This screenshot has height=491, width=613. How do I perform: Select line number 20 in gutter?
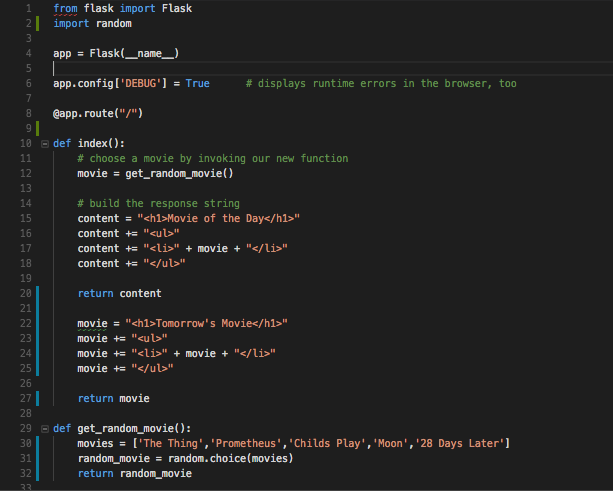point(26,293)
